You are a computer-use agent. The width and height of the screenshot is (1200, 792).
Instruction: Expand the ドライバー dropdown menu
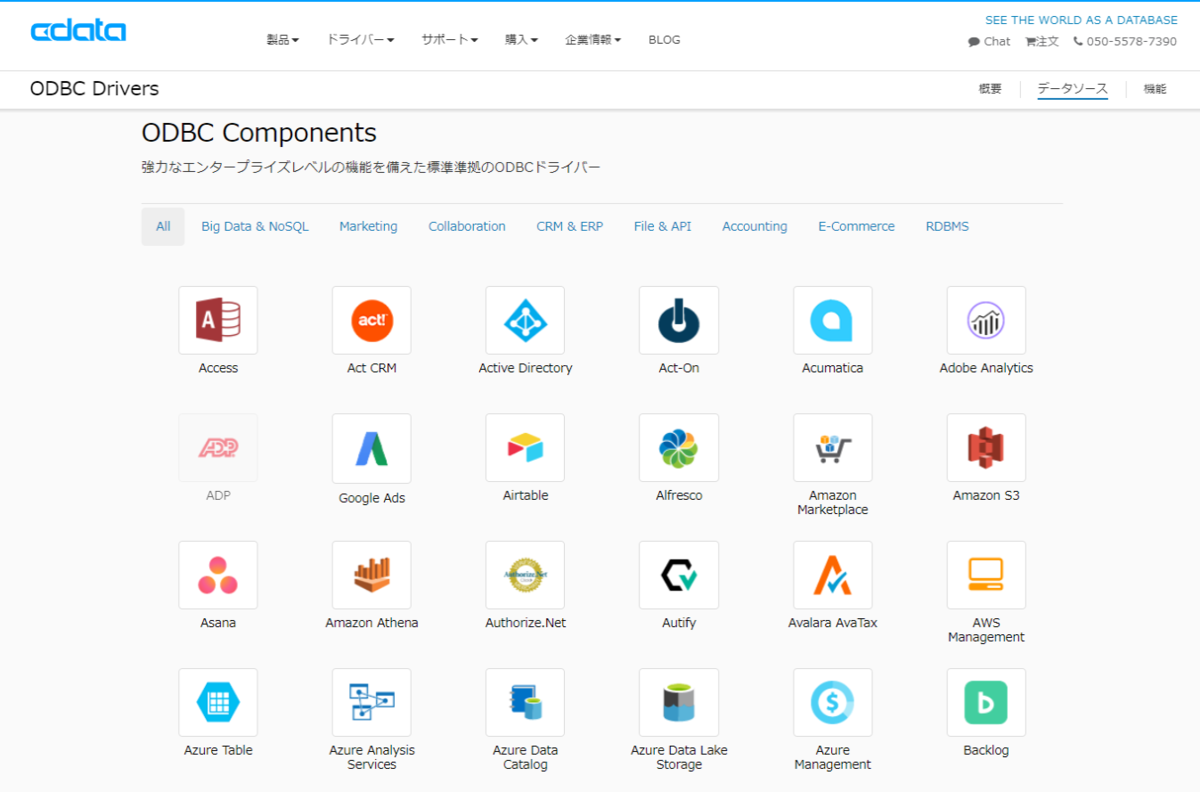[360, 40]
